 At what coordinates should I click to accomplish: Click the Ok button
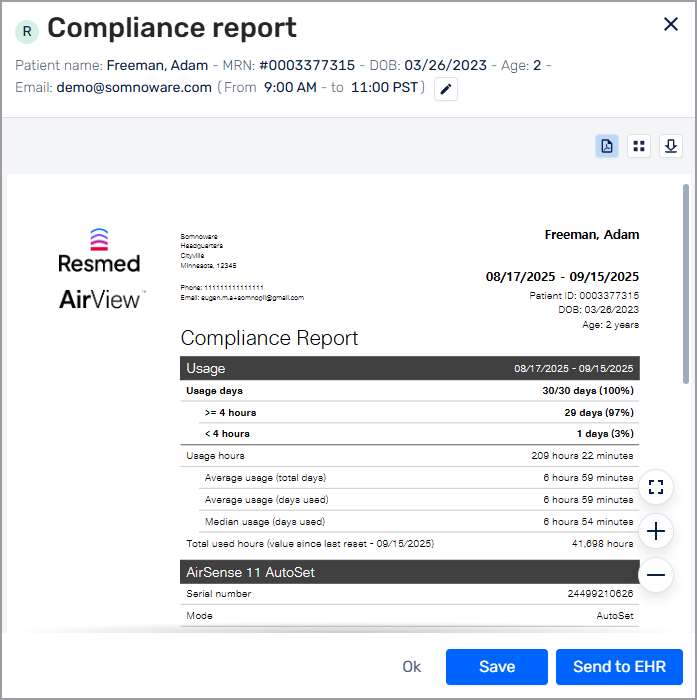411,667
